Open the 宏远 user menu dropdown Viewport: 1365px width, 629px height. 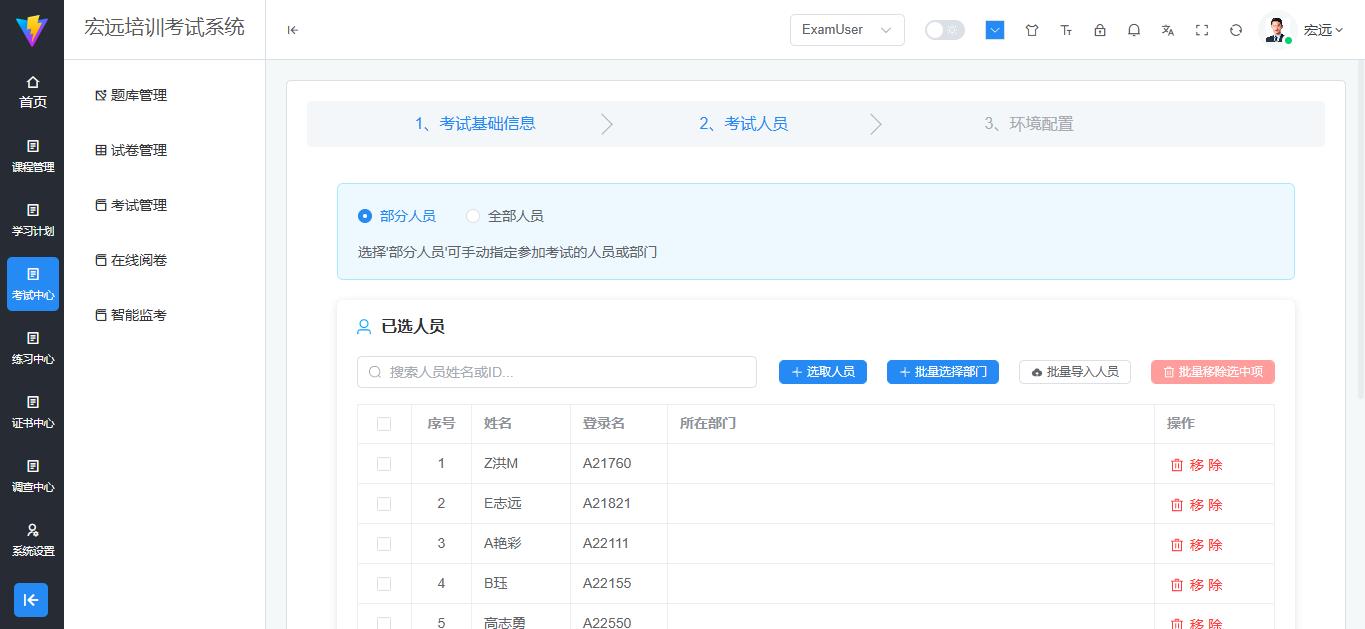pos(1321,30)
